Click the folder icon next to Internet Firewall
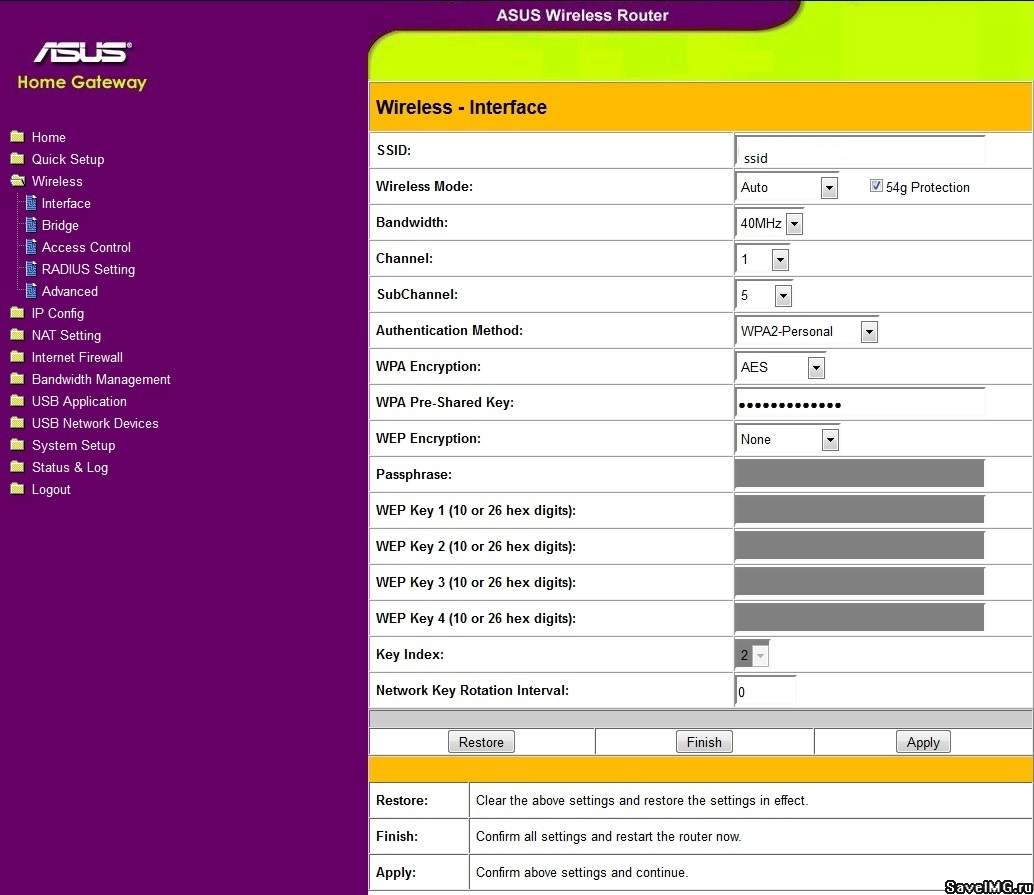1034x895 pixels. (17, 357)
